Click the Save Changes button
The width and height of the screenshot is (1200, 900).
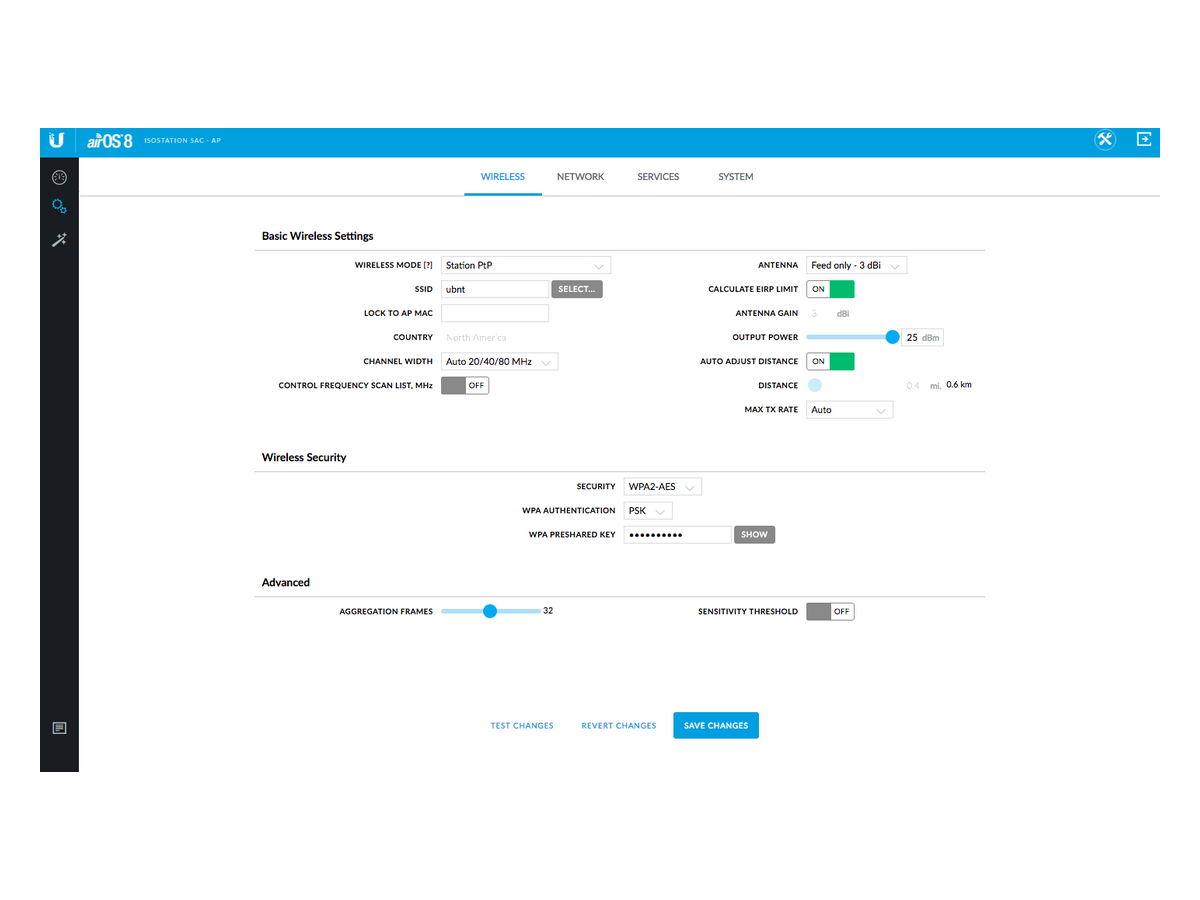pyautogui.click(x=716, y=726)
